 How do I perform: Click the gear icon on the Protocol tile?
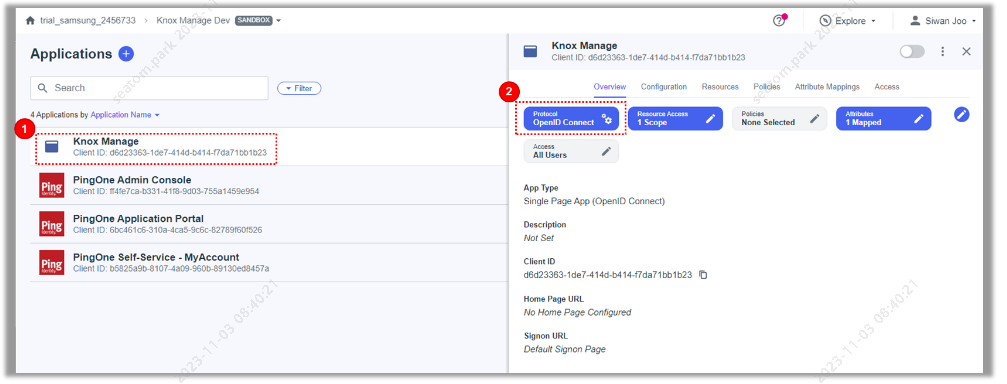coord(607,119)
